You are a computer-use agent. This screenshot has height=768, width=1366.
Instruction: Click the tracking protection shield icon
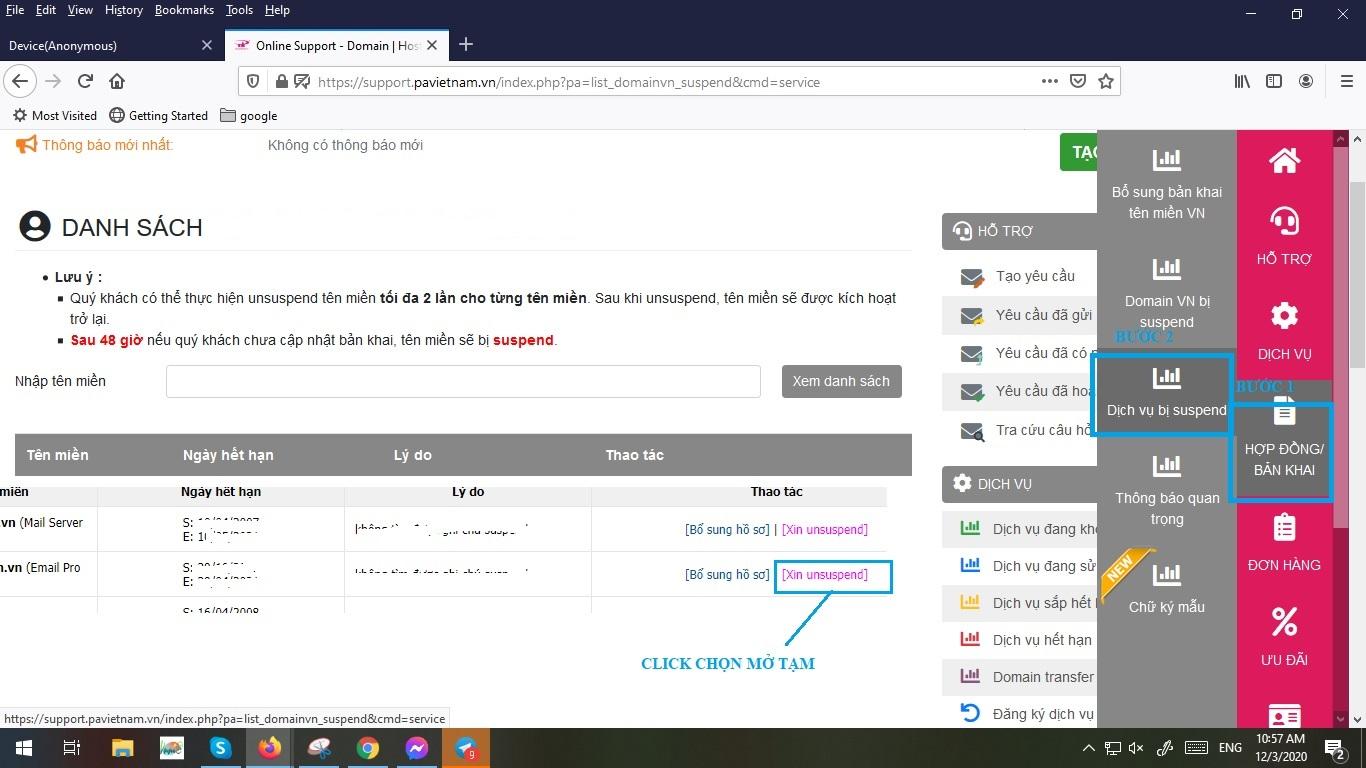pyautogui.click(x=253, y=82)
